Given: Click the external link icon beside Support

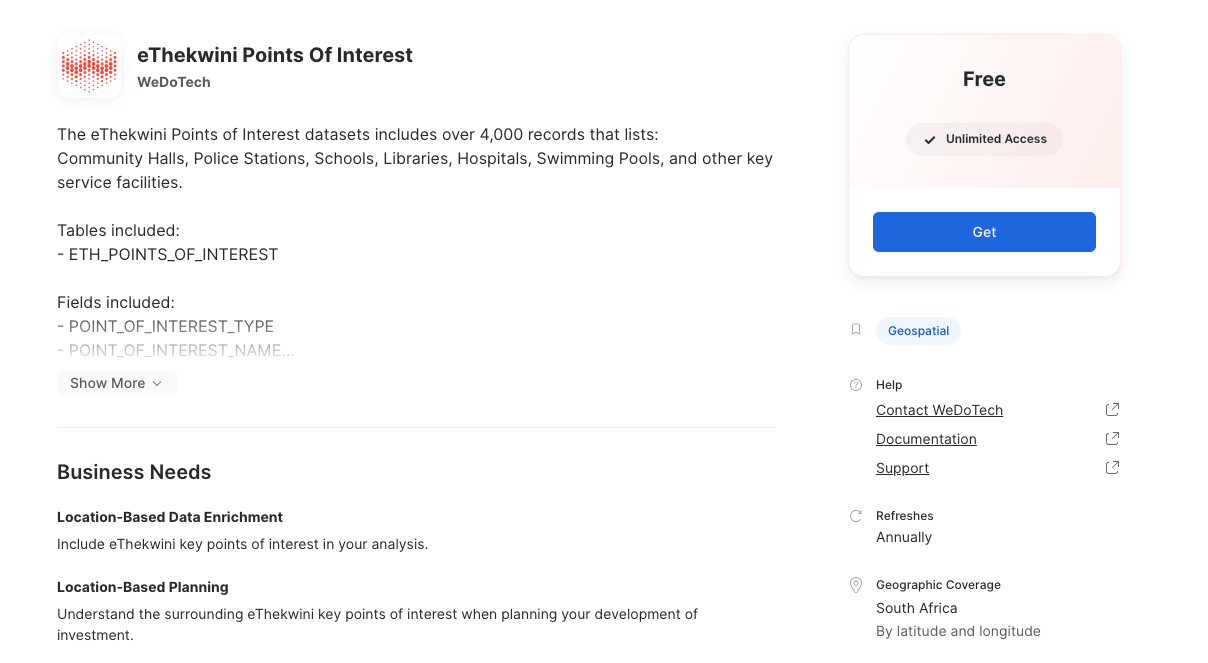Looking at the screenshot, I should pos(1112,468).
